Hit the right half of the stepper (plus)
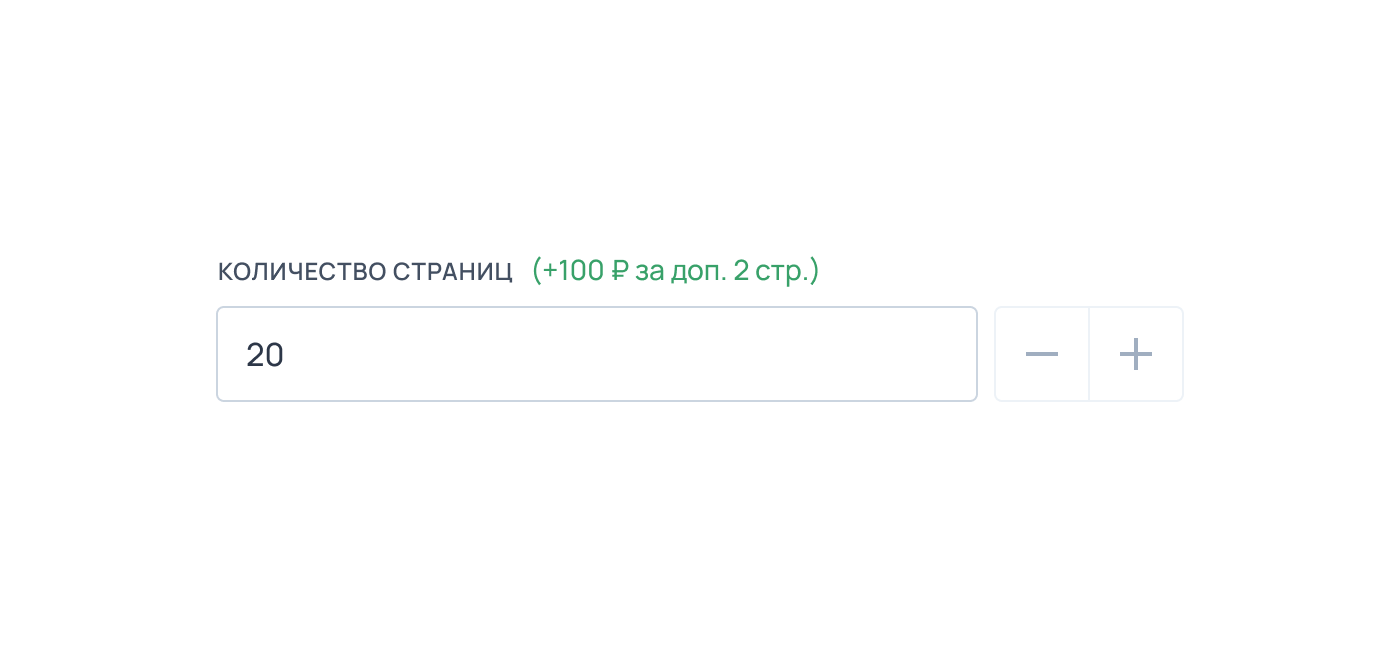Image resolution: width=1400 pixels, height=650 pixels. (x=1136, y=354)
